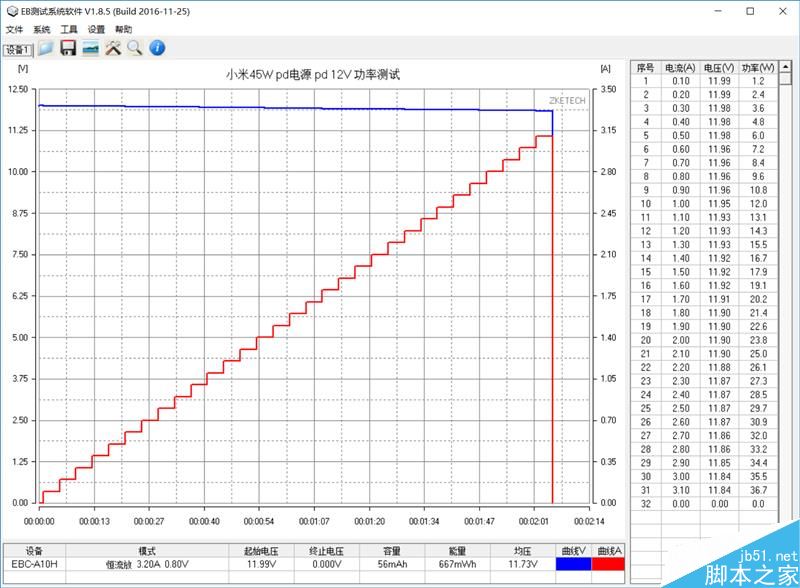Select data row 20 with current 2.00
Image resolution: width=800 pixels, height=588 pixels.
coord(705,340)
